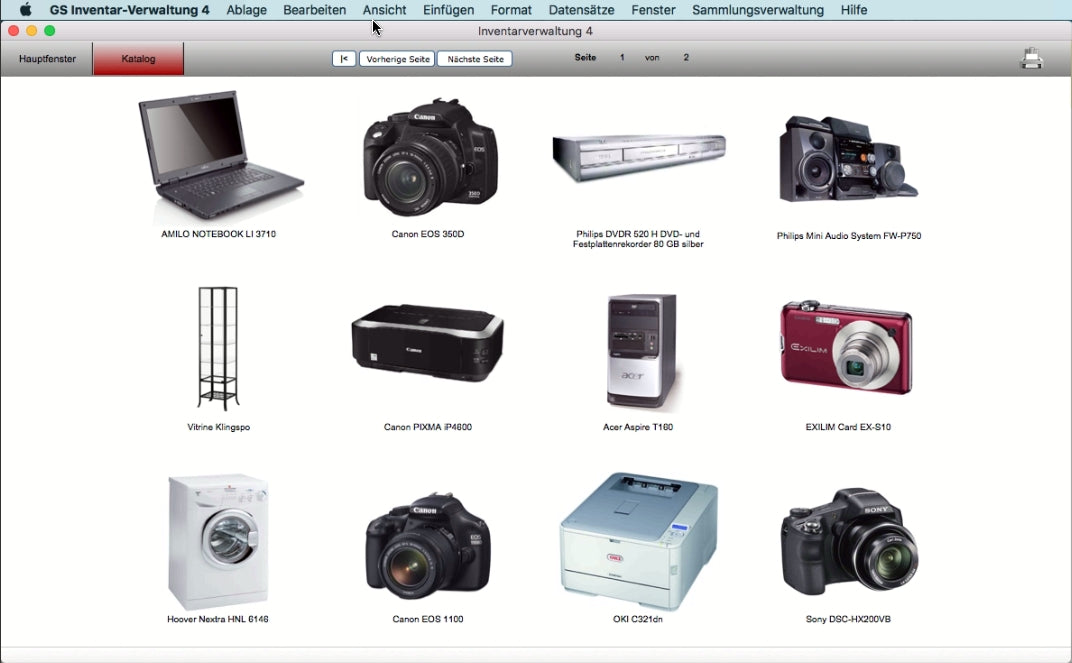Jump to the first page with the |< icon
1072x663 pixels.
click(x=344, y=58)
